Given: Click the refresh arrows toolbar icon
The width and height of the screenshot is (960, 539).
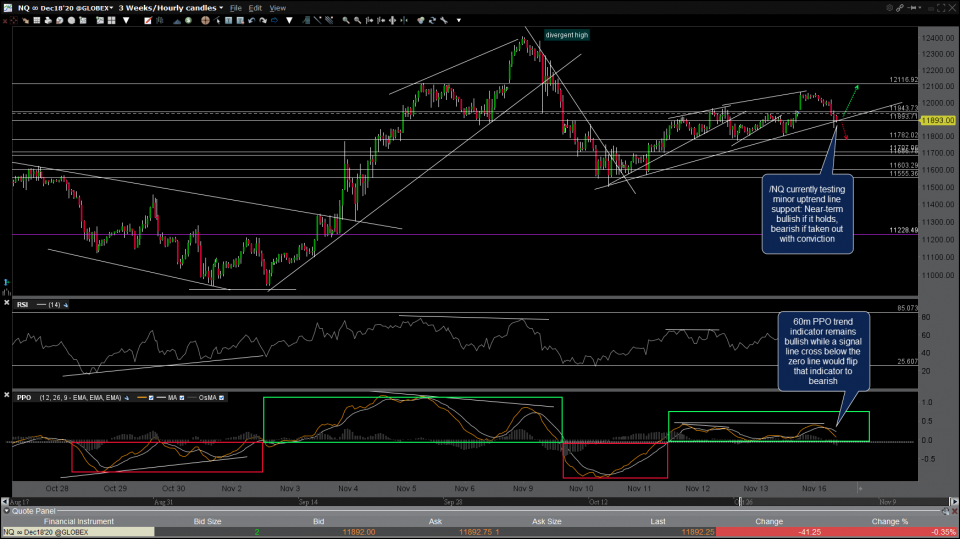Looking at the screenshot, I should [x=432, y=20].
